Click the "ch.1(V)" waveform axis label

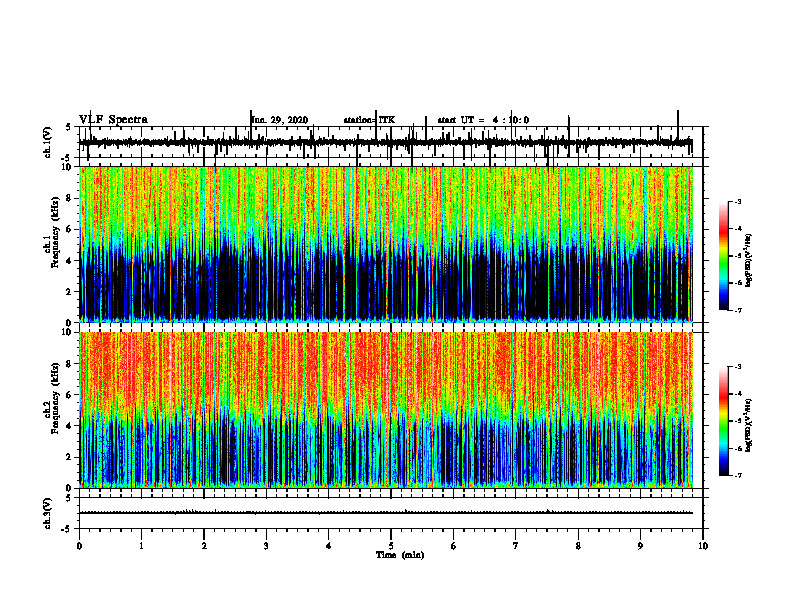coord(47,142)
